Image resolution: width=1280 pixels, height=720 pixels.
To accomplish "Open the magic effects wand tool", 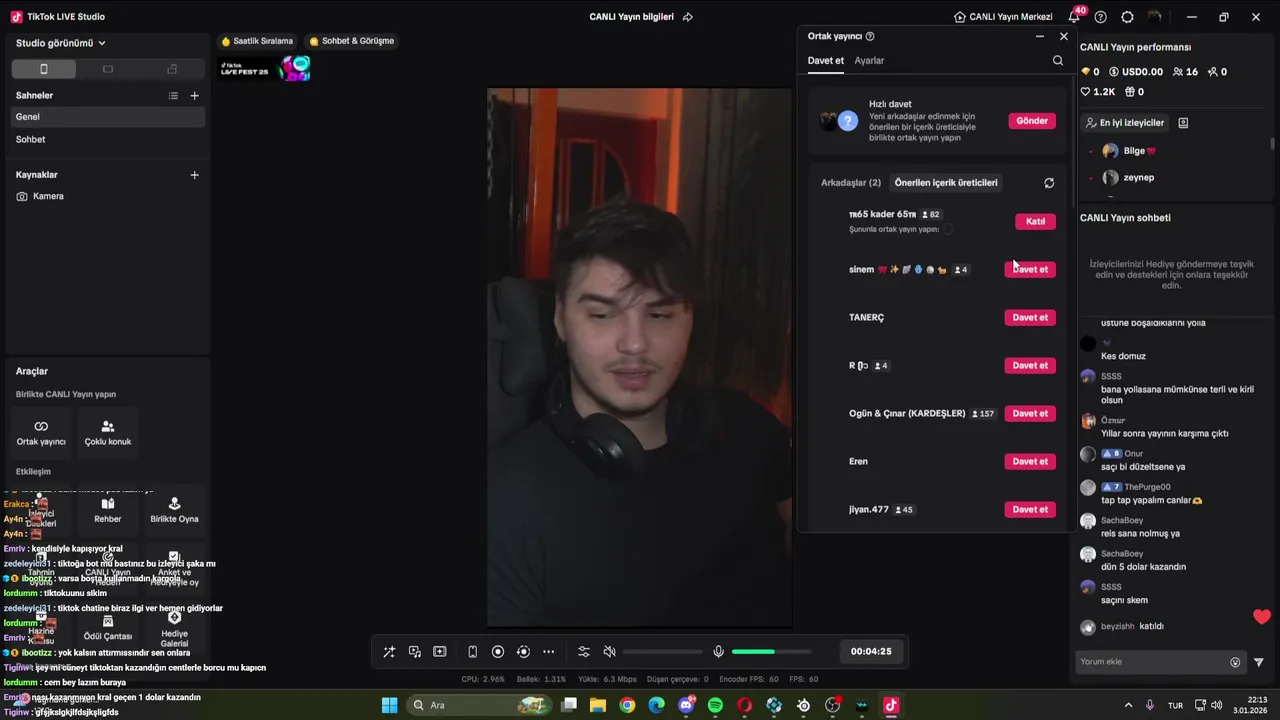I will coord(389,652).
